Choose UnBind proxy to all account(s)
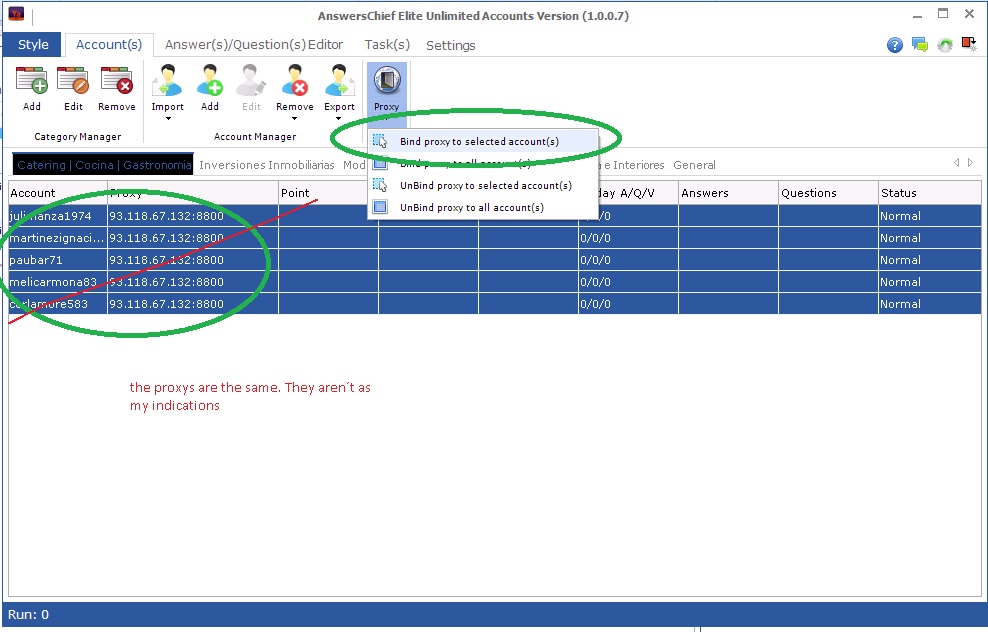Viewport: 988px width, 632px height. pos(471,208)
